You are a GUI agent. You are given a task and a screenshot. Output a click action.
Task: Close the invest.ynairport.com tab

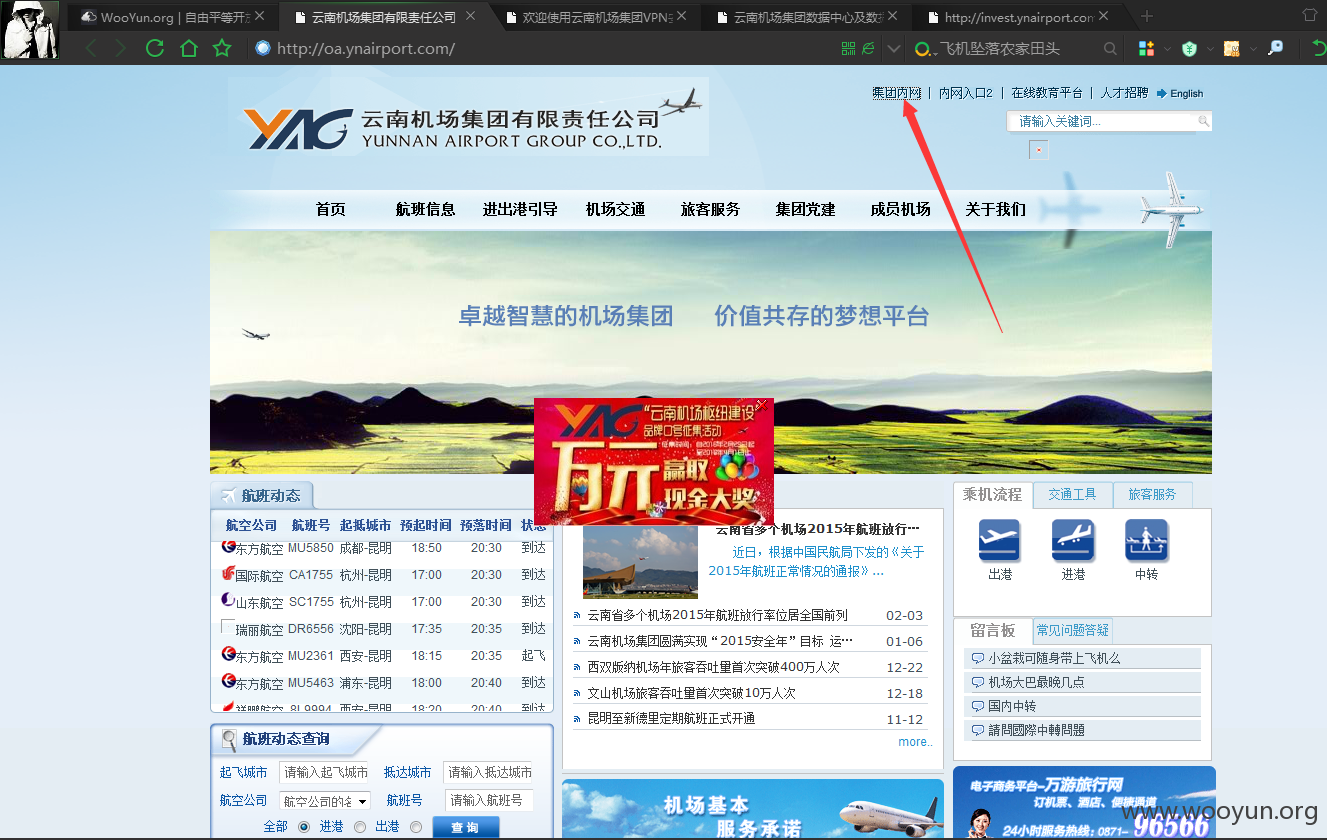pos(1104,17)
